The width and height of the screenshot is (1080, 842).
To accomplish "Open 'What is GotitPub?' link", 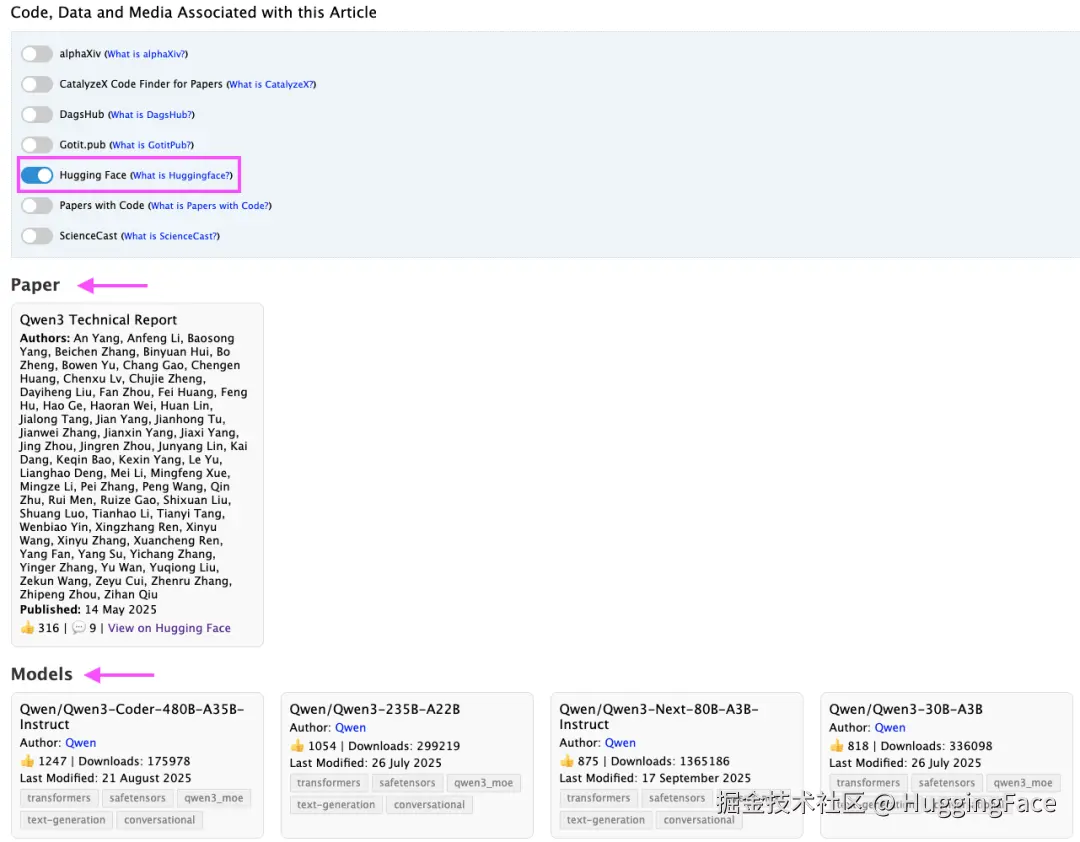I will tap(152, 145).
